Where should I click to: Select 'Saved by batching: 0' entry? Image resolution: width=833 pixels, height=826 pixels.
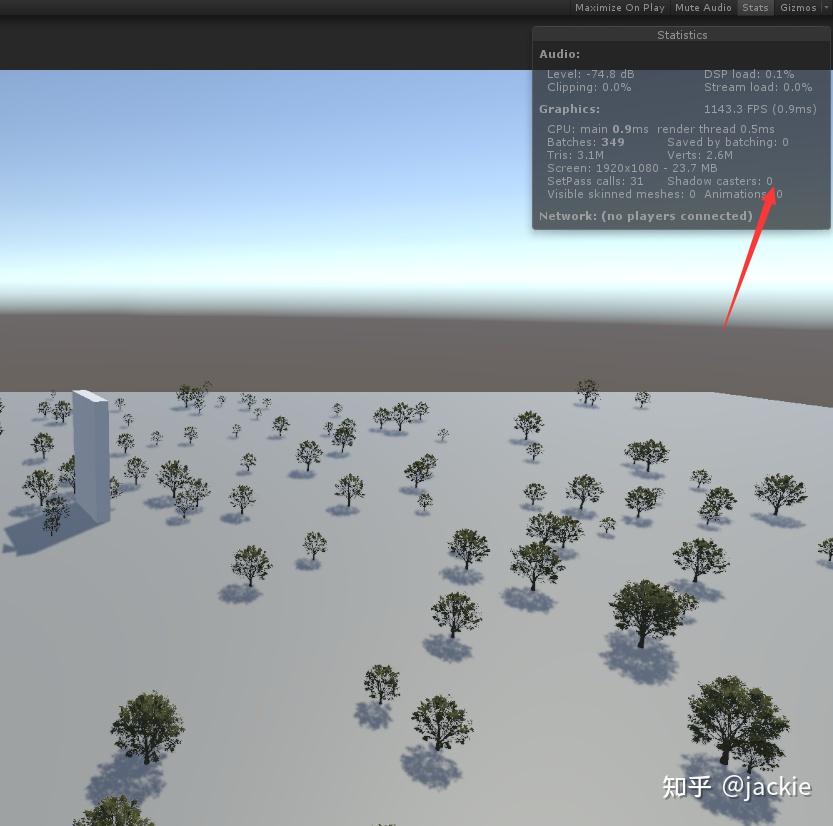click(728, 142)
